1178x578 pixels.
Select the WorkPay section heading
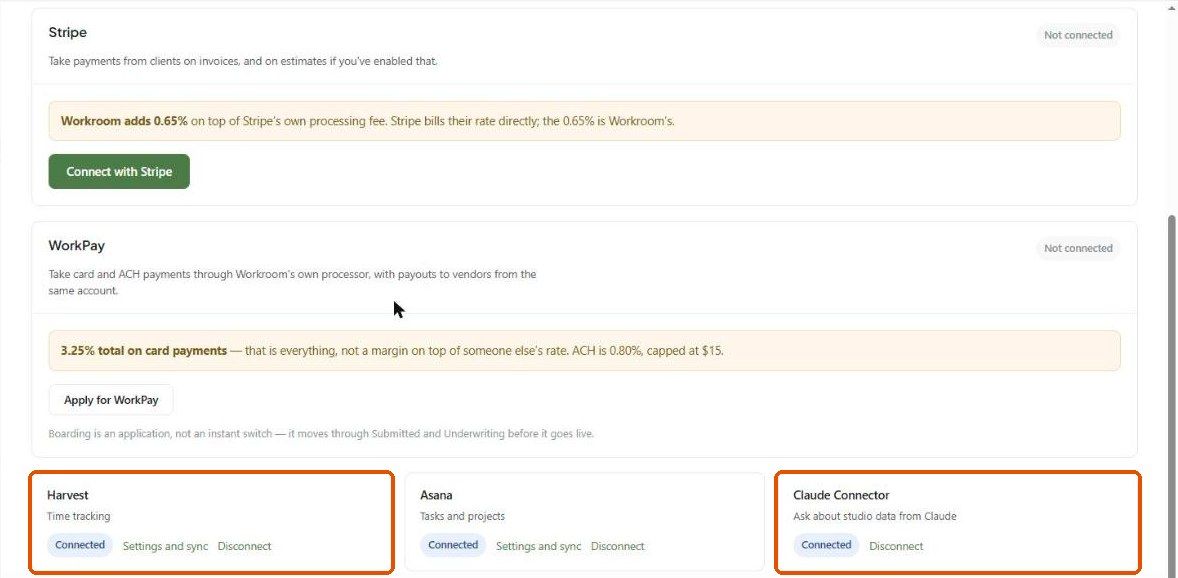[x=77, y=246]
